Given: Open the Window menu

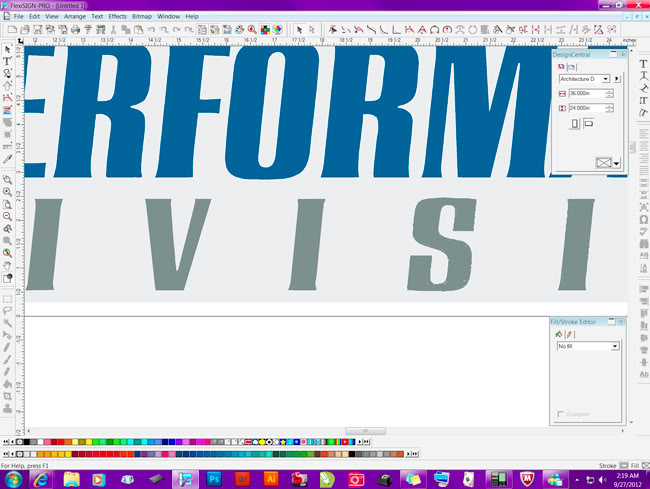Looking at the screenshot, I should pos(168,17).
